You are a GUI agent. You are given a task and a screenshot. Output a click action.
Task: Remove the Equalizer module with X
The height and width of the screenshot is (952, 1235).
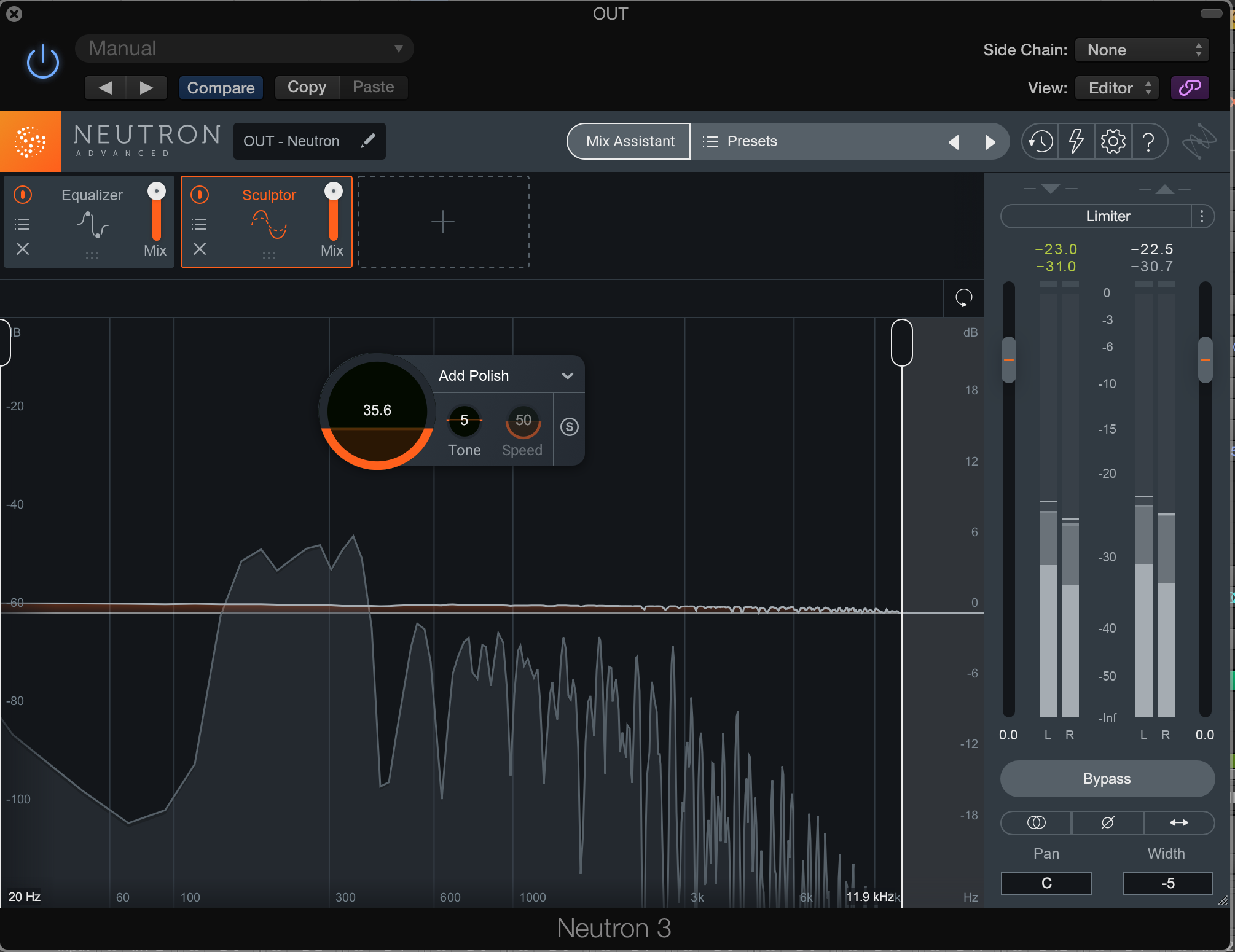[23, 249]
